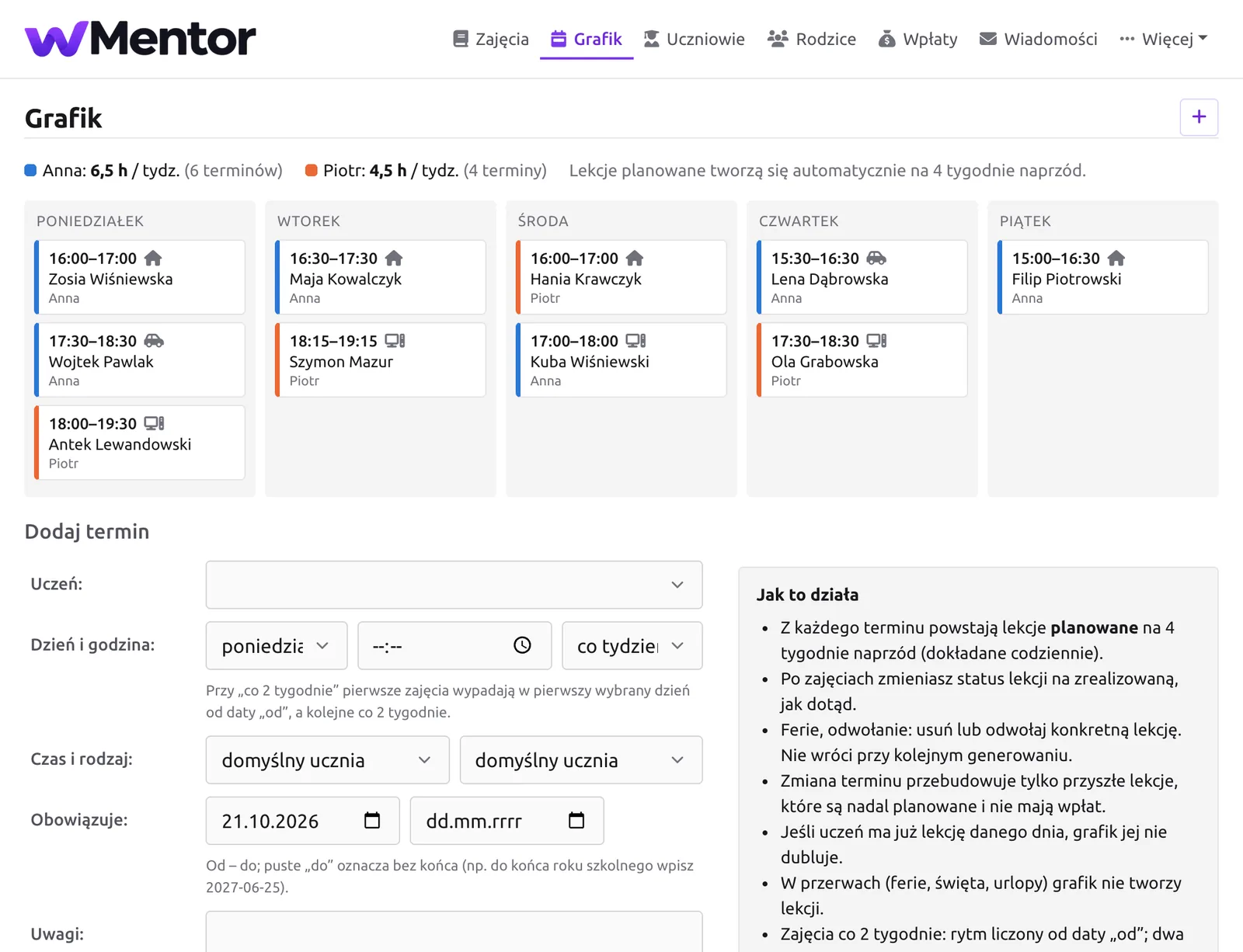Open calendar picker for start date

(x=372, y=820)
